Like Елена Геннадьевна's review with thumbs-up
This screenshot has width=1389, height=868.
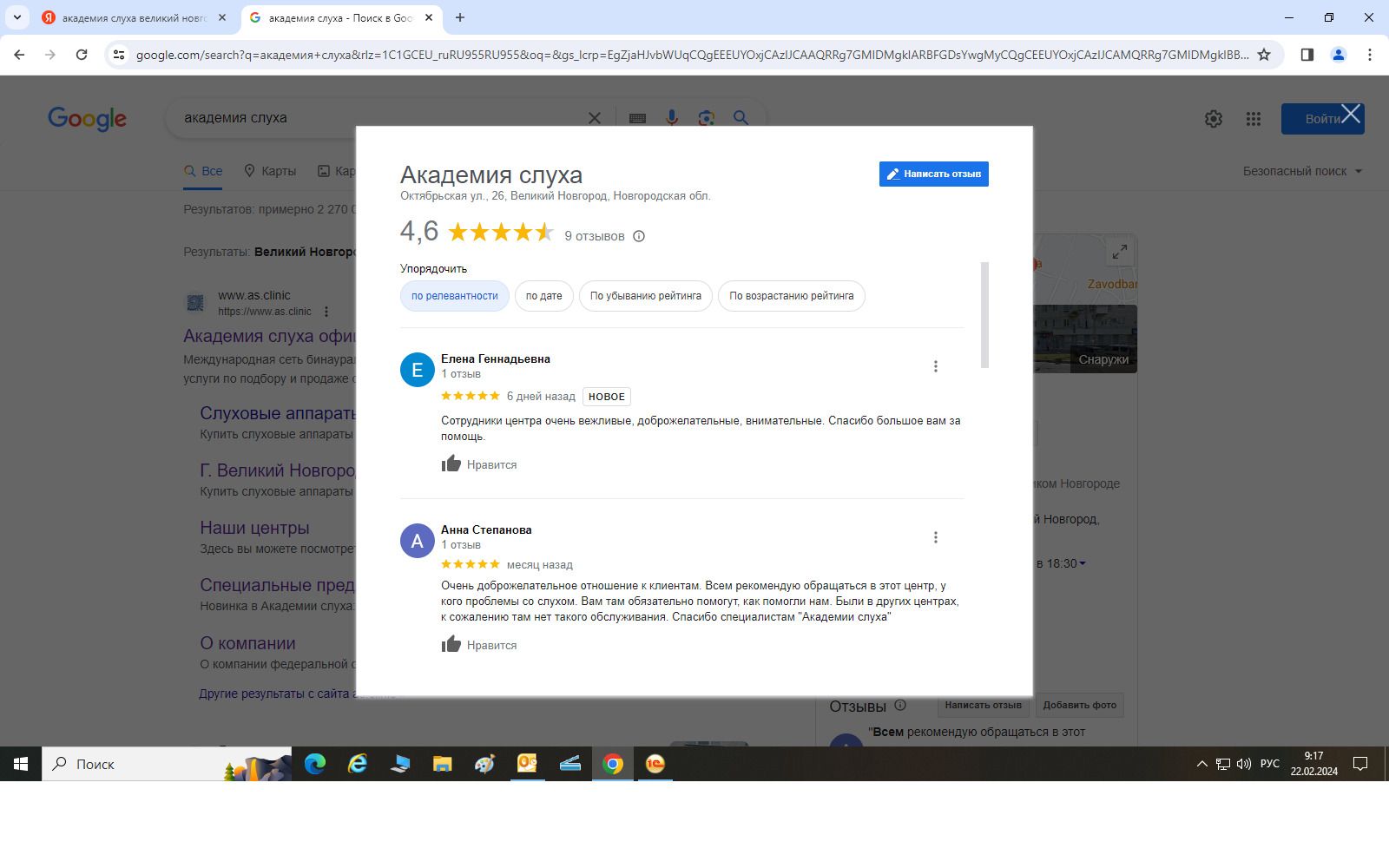coord(451,464)
